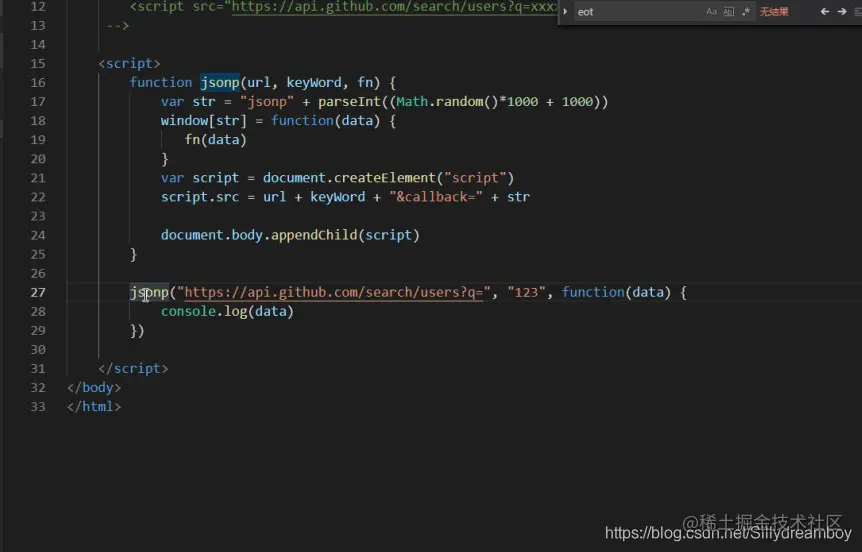
Task: Click "random" on line 17
Action: point(459,102)
